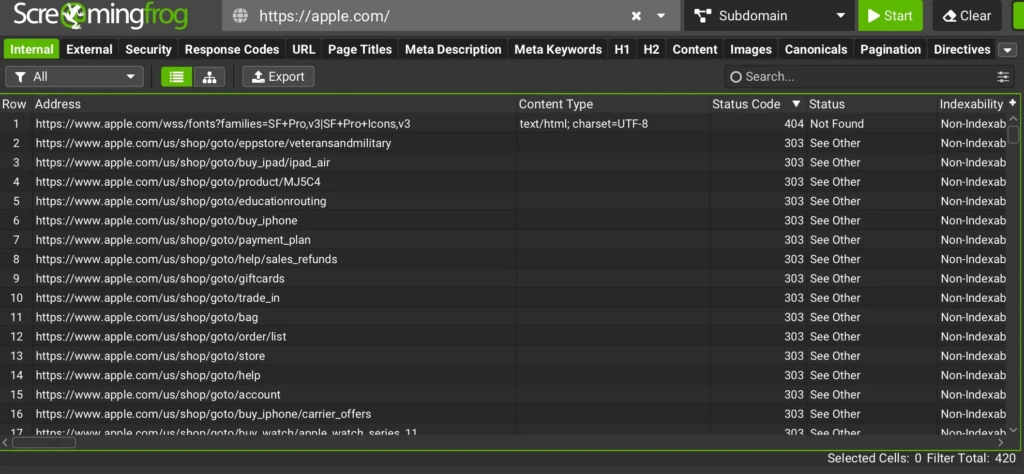
Task: Switch to list view
Action: click(176, 76)
